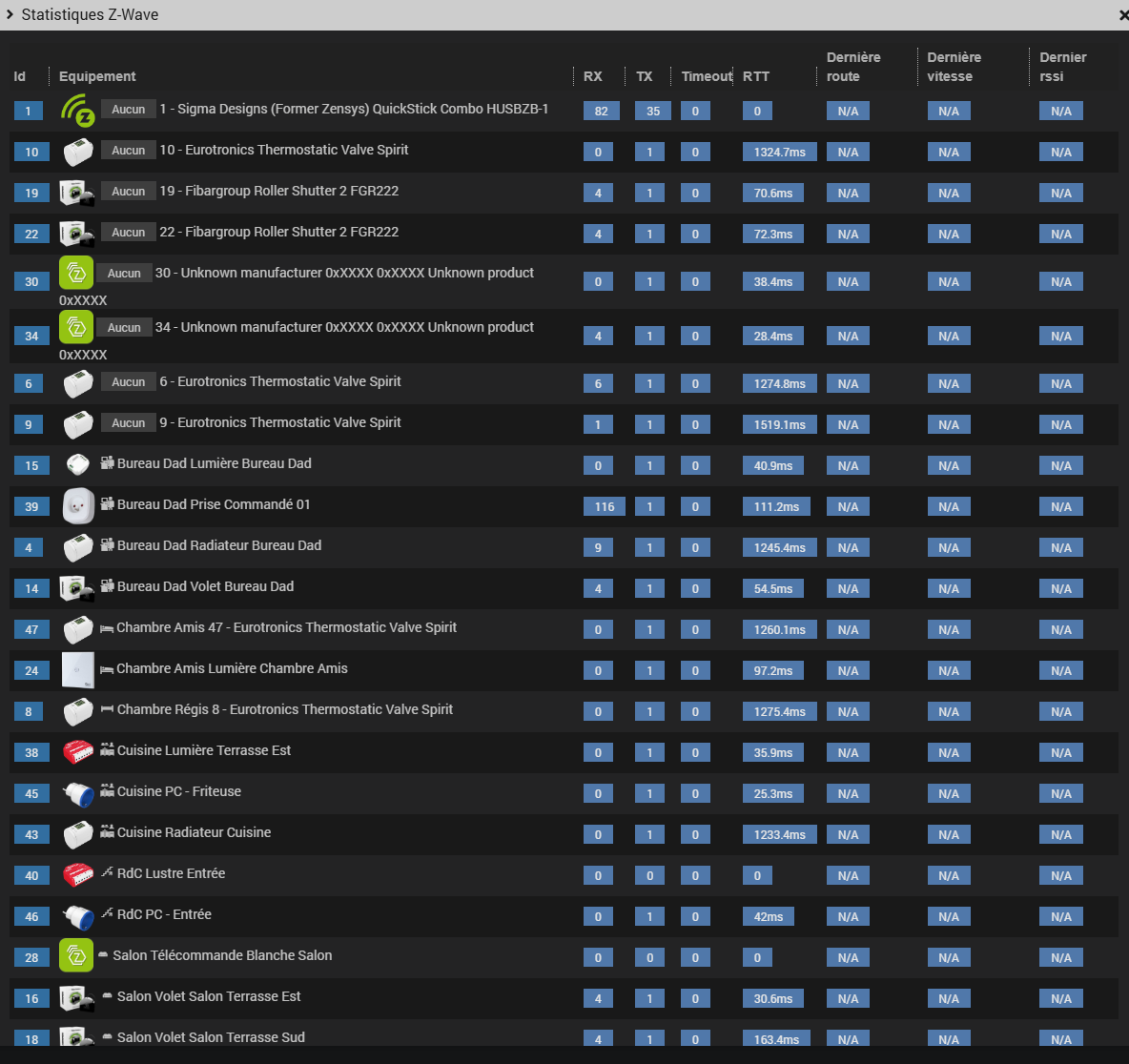Click the Chambre Régis 8 valve icon

coord(78,711)
